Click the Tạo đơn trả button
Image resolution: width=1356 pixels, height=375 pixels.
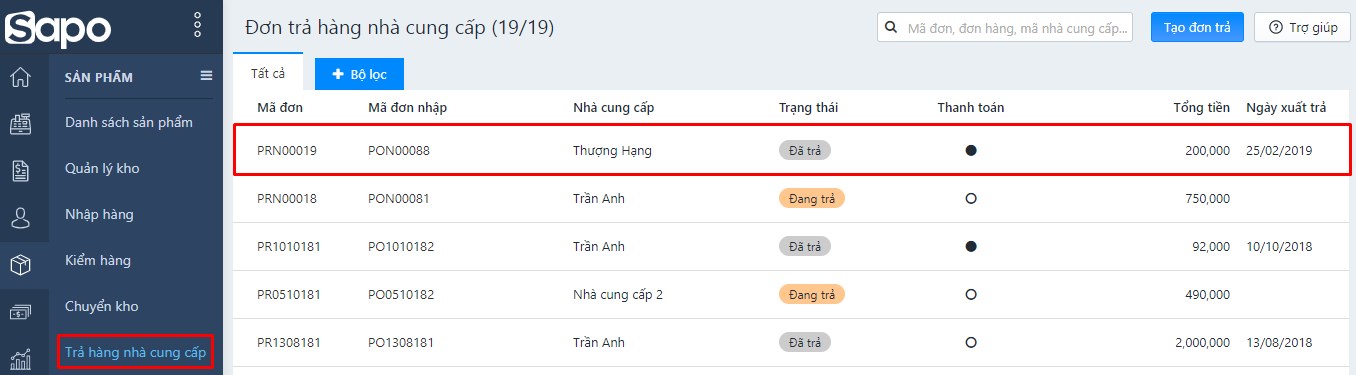(1197, 27)
